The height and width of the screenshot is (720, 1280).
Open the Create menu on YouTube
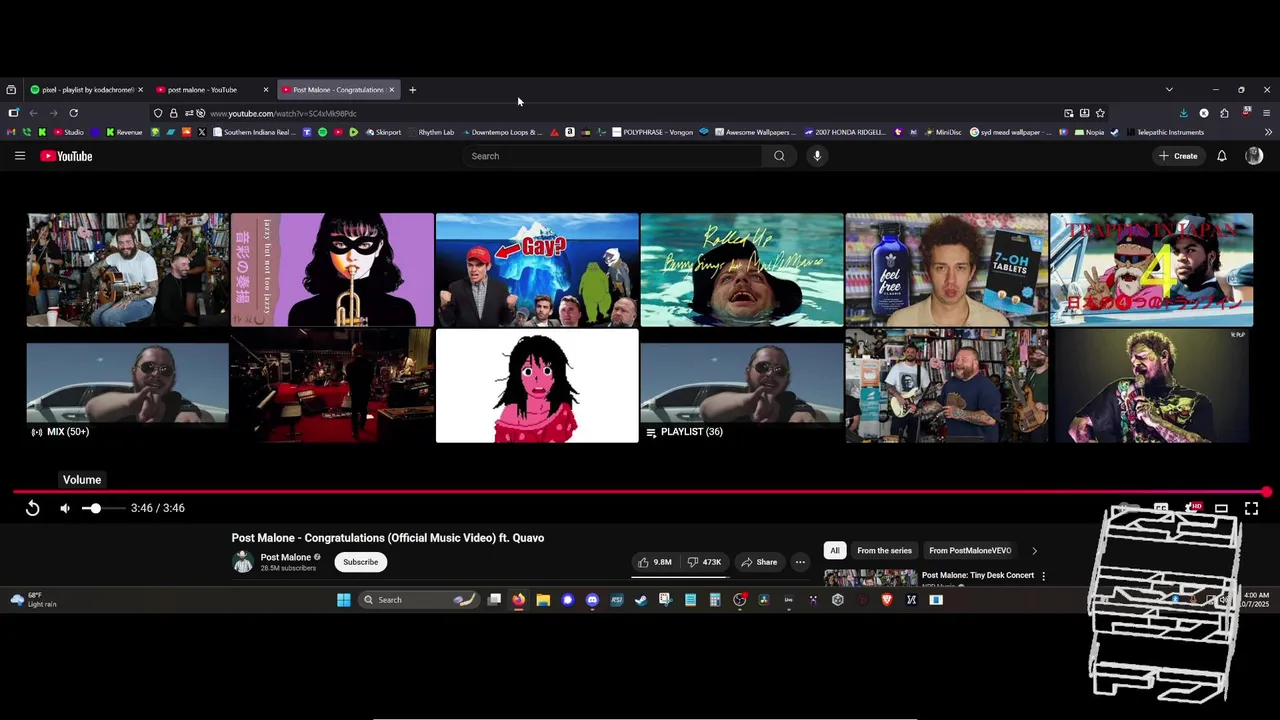(1177, 156)
